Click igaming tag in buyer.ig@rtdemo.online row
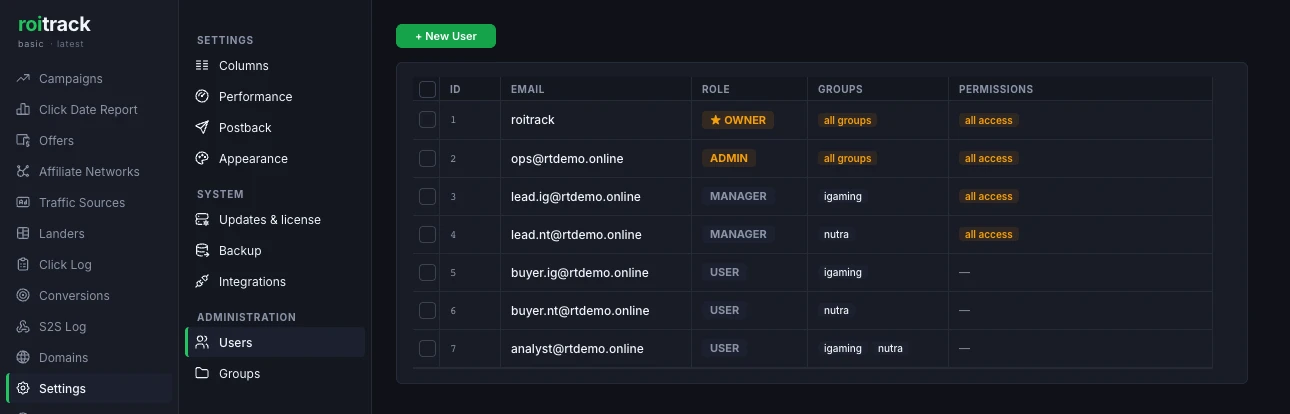 coord(843,272)
